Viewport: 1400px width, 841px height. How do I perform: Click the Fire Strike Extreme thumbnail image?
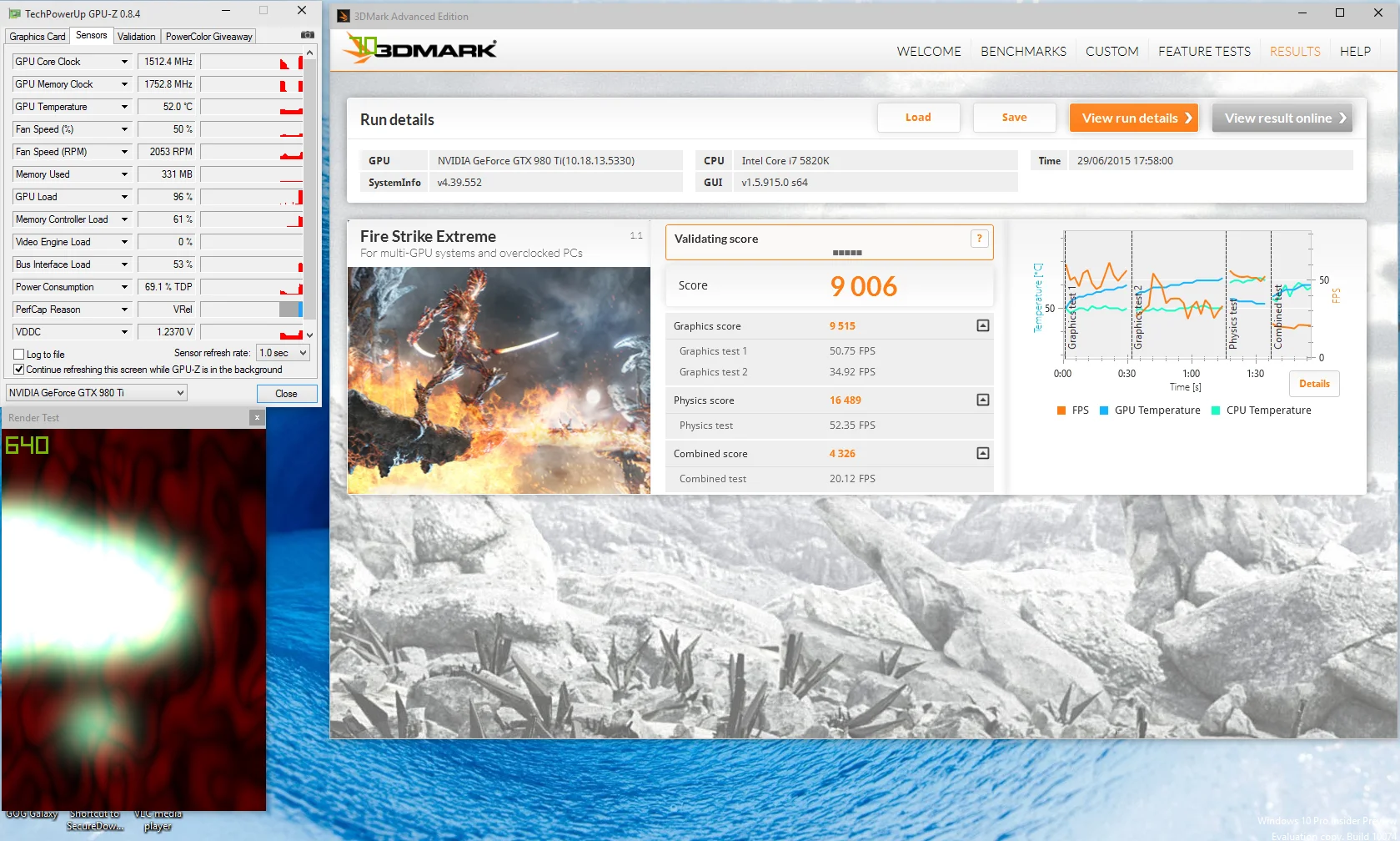click(x=499, y=380)
